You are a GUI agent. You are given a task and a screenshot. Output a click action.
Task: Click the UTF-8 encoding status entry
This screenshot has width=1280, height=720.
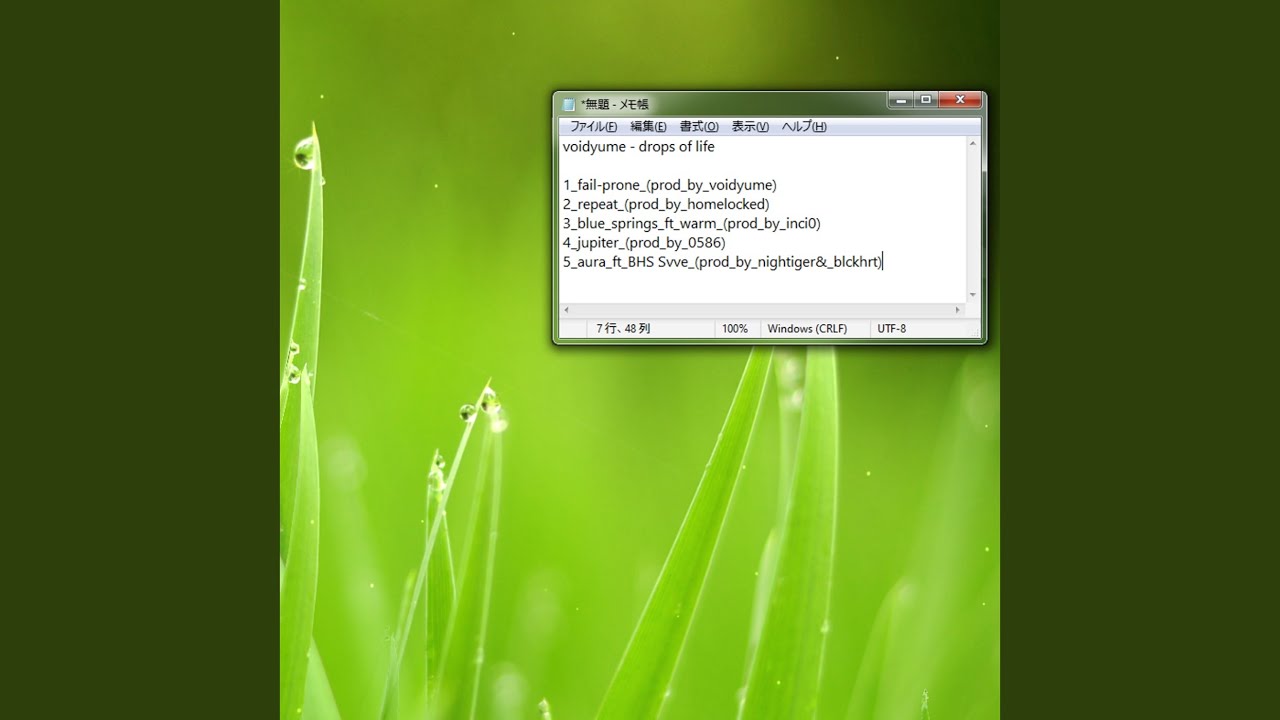[892, 329]
